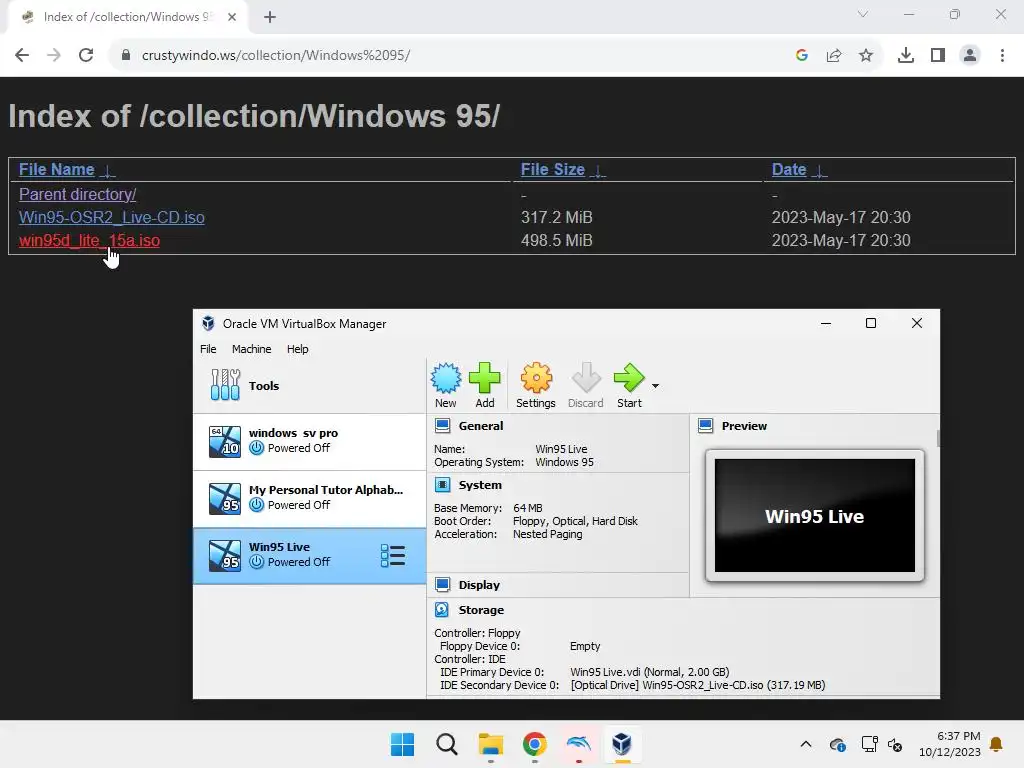Open taskbar Search icon
The image size is (1024, 768).
click(x=447, y=744)
